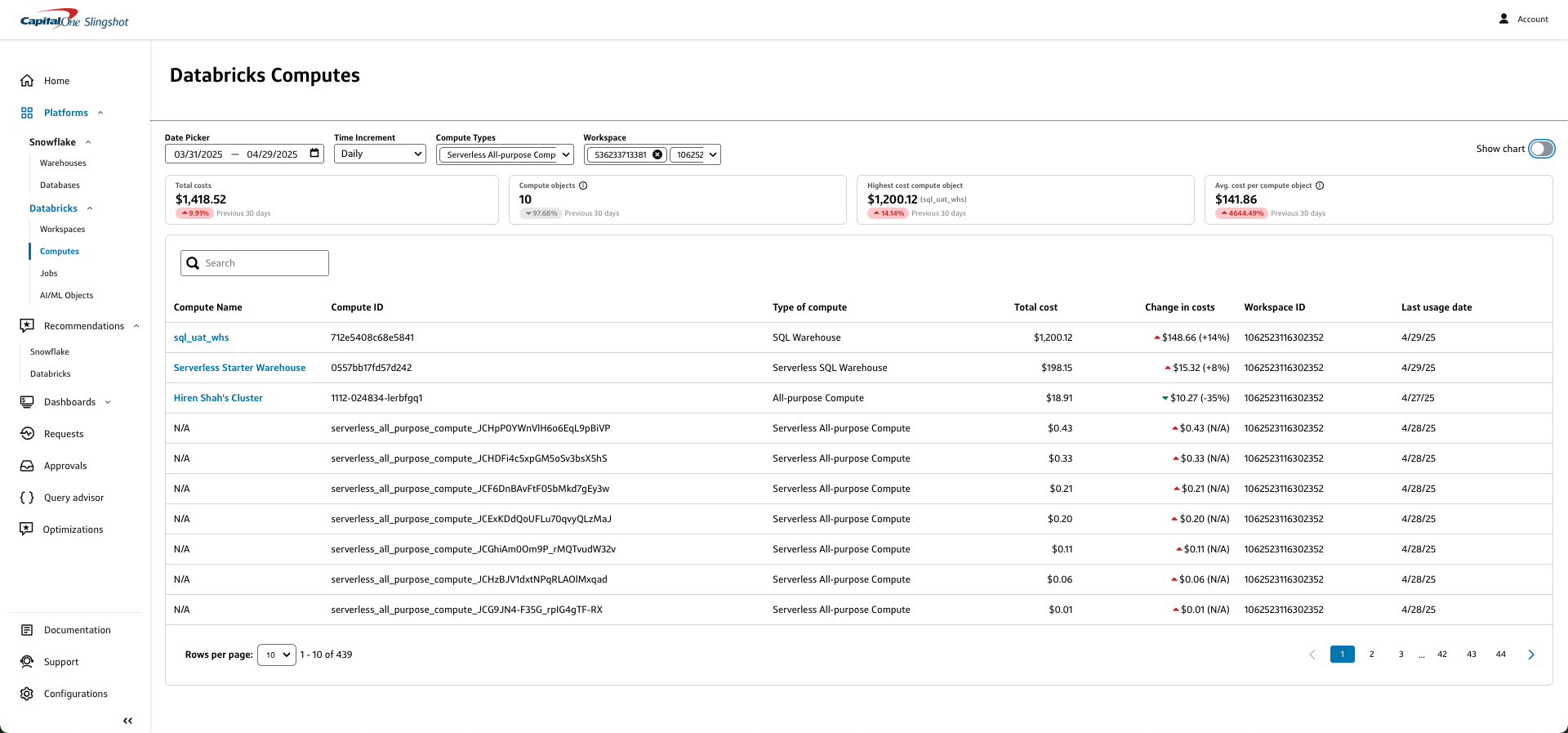Image resolution: width=1568 pixels, height=733 pixels.
Task: Go to page 43
Action: [1472, 655]
